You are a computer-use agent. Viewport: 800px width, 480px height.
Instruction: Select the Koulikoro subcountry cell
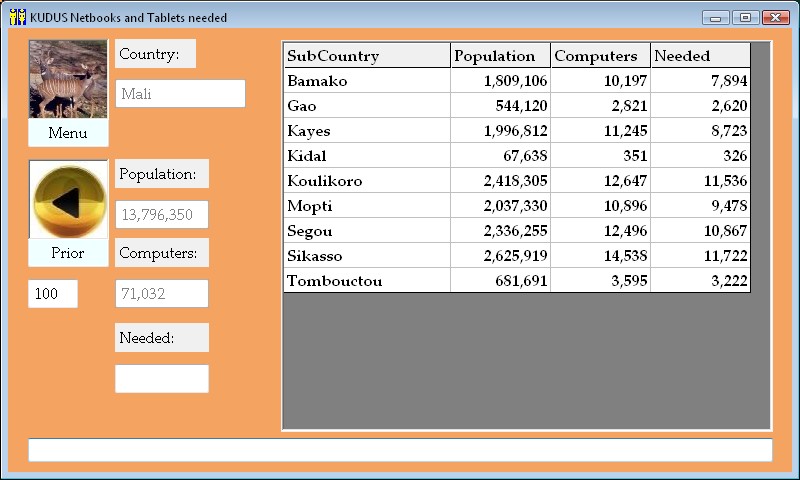click(366, 181)
